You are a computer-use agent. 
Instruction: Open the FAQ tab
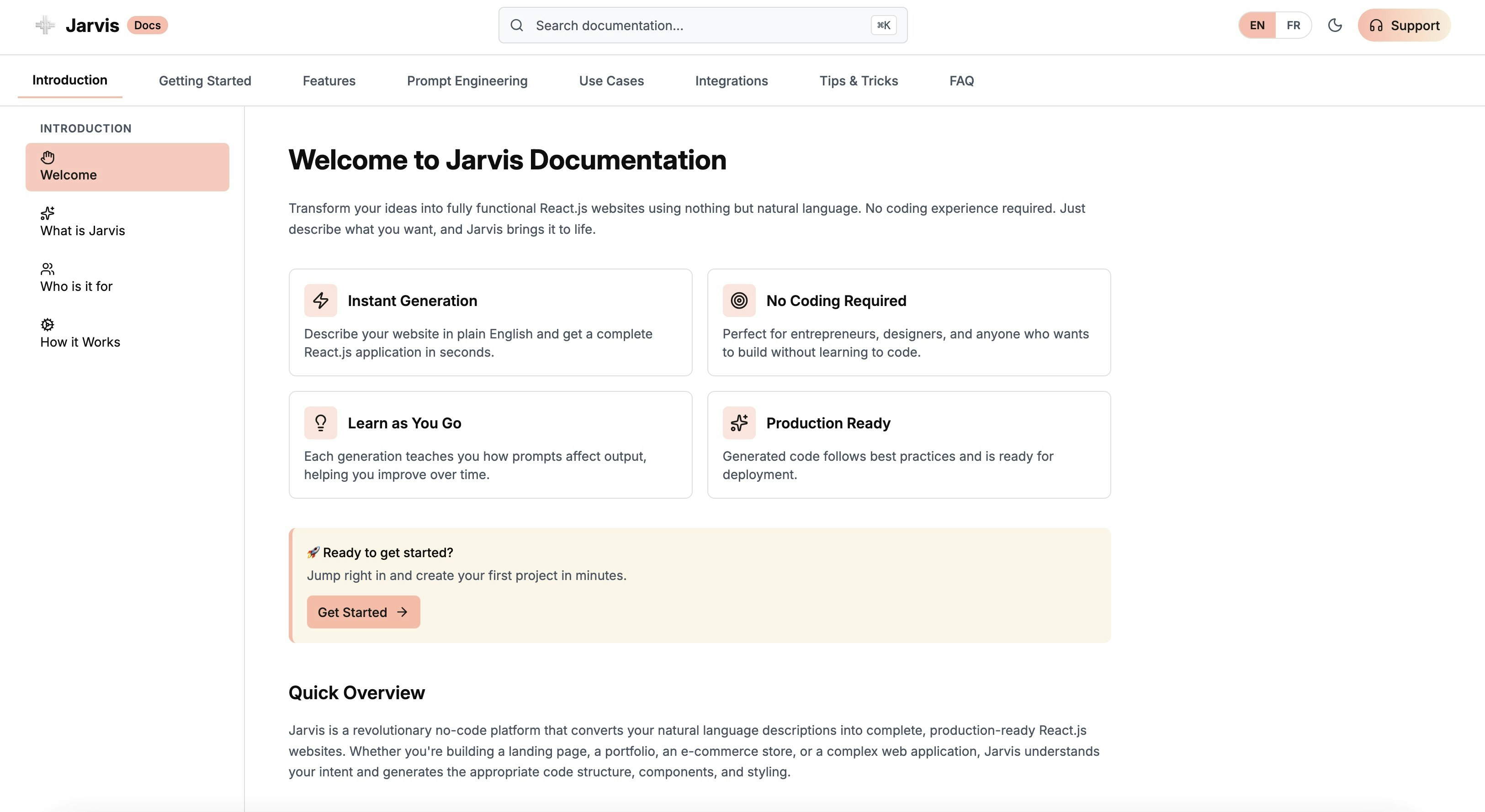coord(961,81)
